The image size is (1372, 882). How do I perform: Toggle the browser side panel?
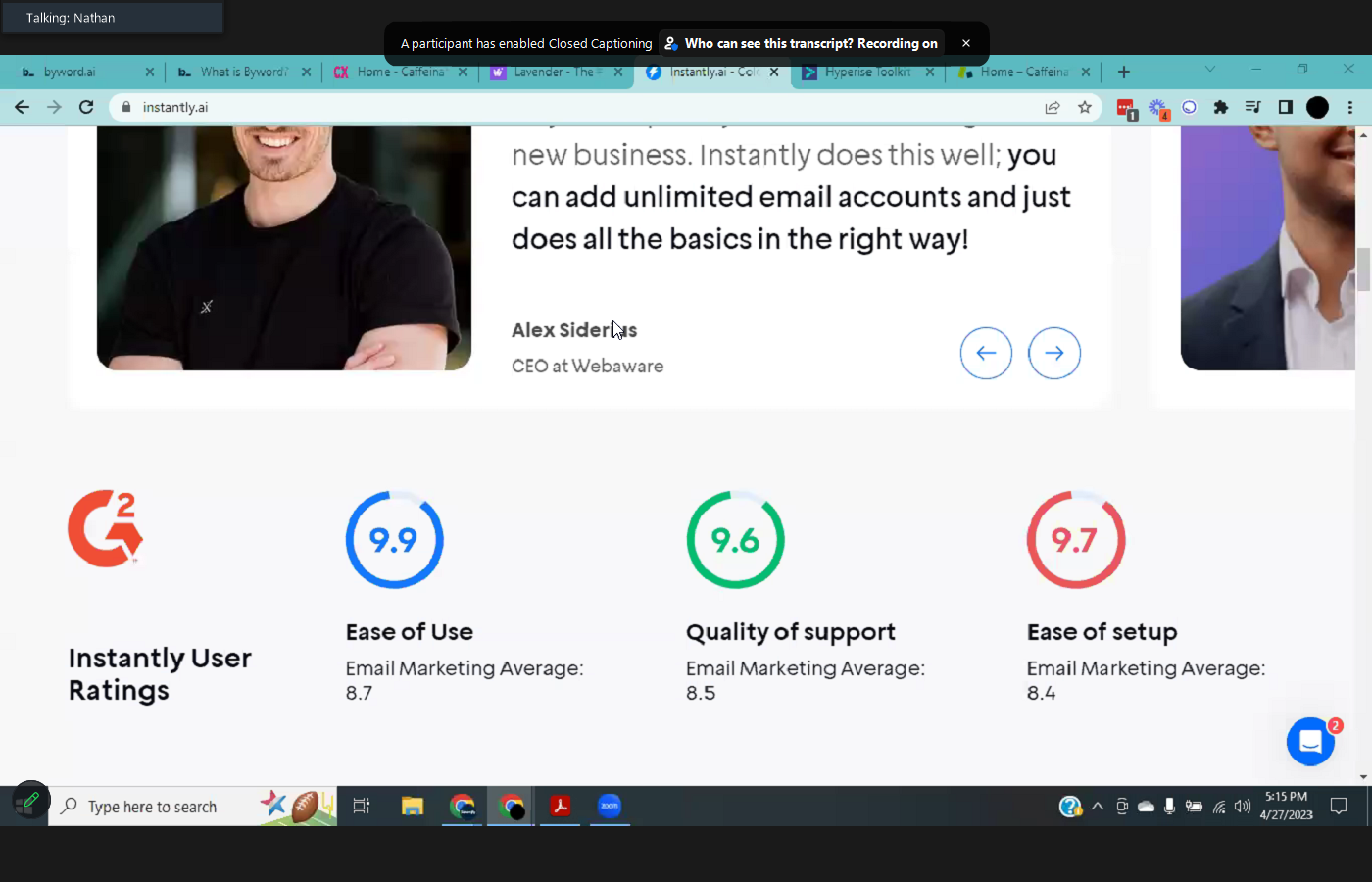(1286, 107)
